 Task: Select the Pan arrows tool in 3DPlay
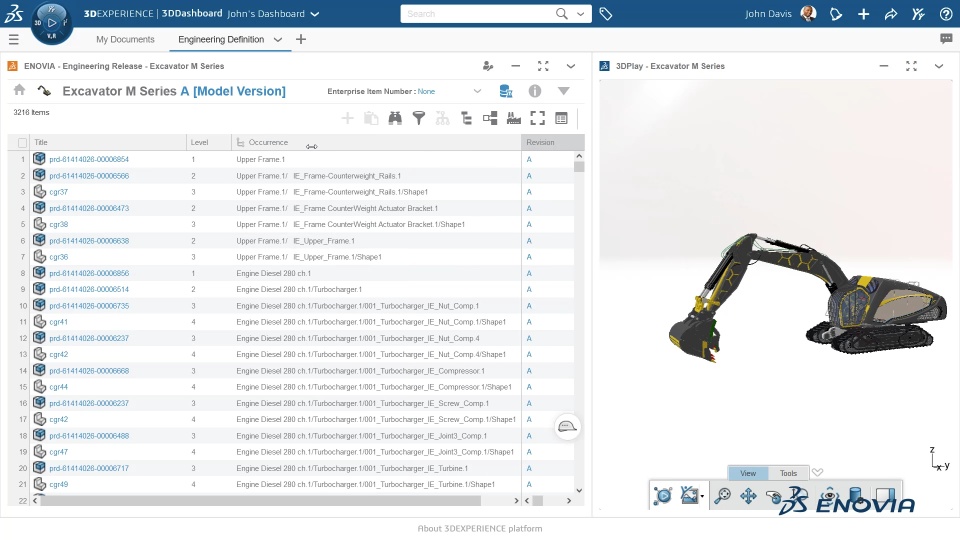coord(748,495)
